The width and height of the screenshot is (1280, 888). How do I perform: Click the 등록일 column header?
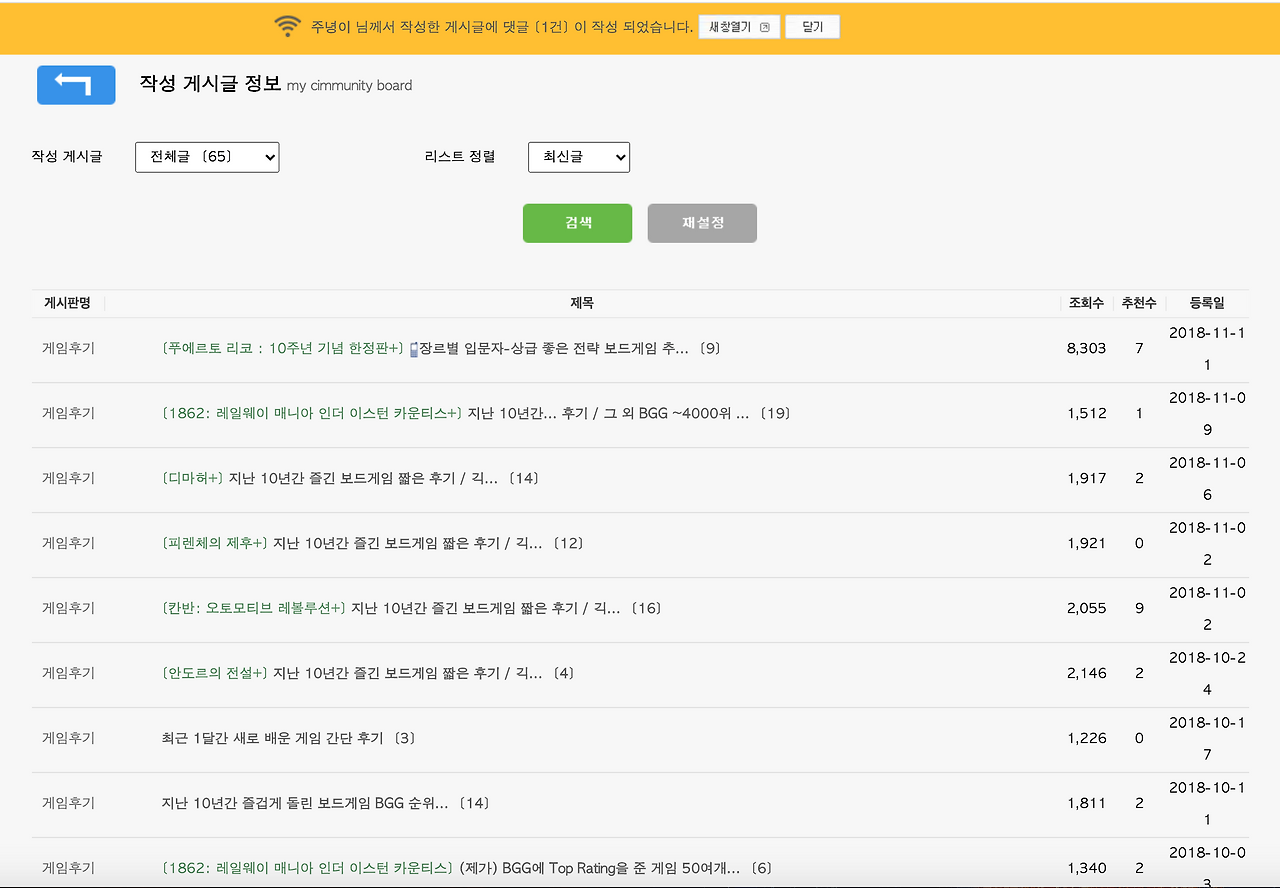click(x=1206, y=303)
